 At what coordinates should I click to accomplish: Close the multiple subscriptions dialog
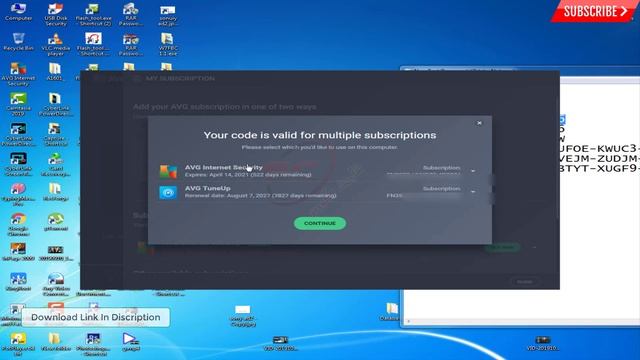click(x=479, y=123)
